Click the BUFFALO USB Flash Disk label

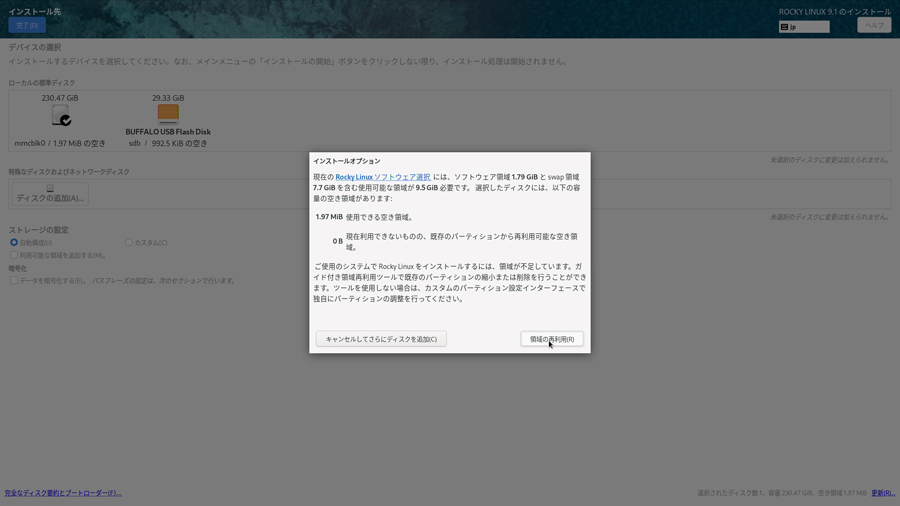pos(168,132)
